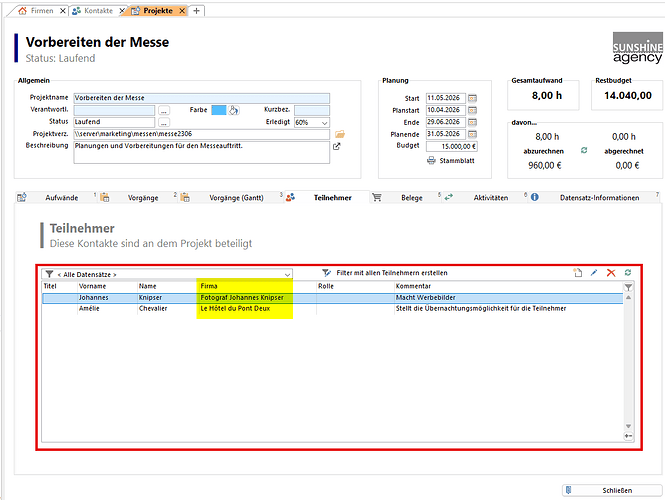The height and width of the screenshot is (500, 665).
Task: Click the scrollbar down arrow in Teilnehmer table
Action: 628,426
